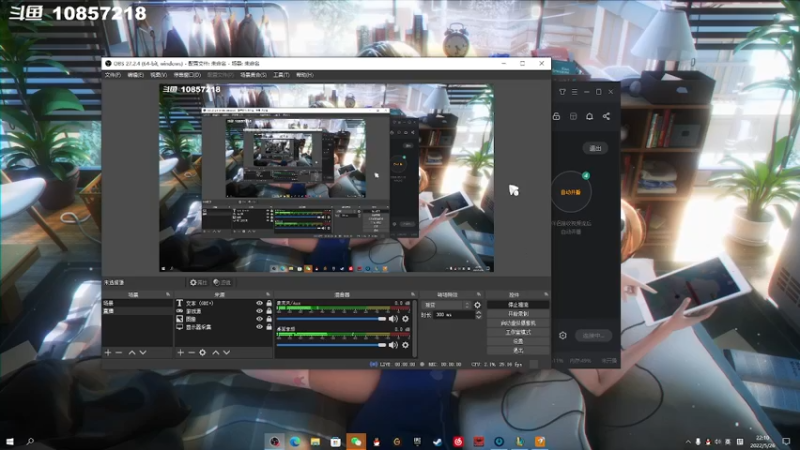Click the 启动虚拟摄像机 button
Screen dimensions: 800x450
518,323
